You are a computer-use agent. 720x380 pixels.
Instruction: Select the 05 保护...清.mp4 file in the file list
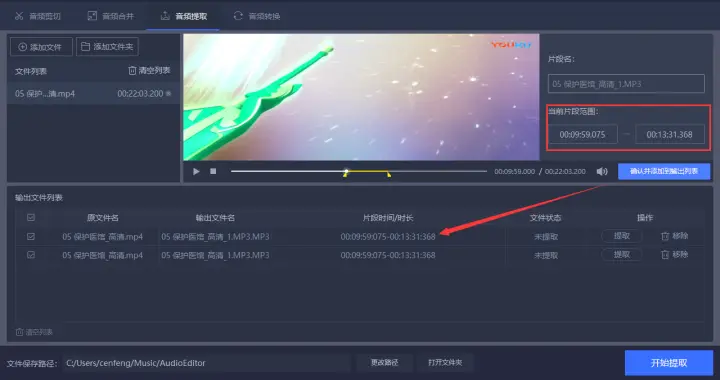click(x=93, y=94)
